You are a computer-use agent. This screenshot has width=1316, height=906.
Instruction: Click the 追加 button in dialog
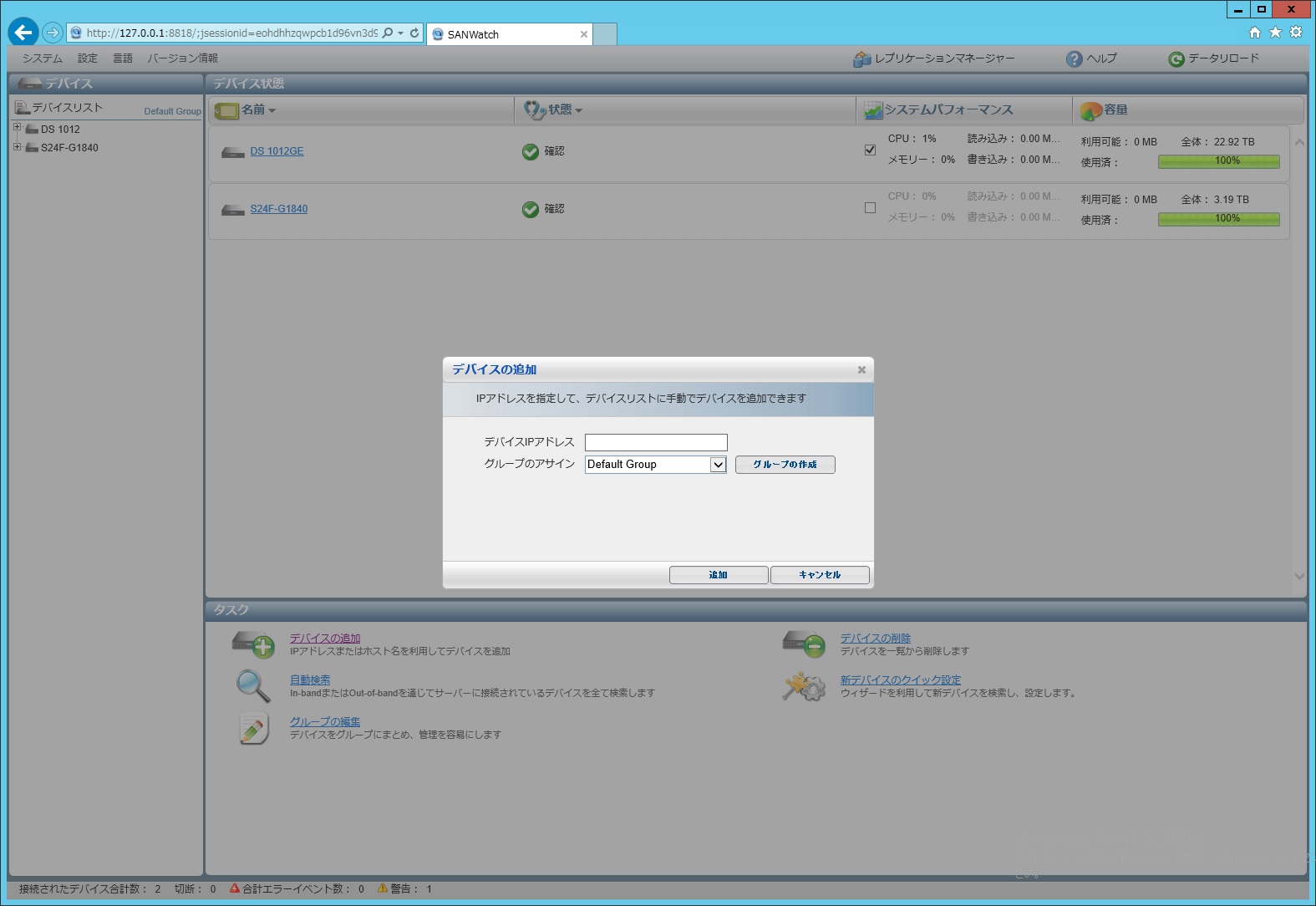[718, 575]
